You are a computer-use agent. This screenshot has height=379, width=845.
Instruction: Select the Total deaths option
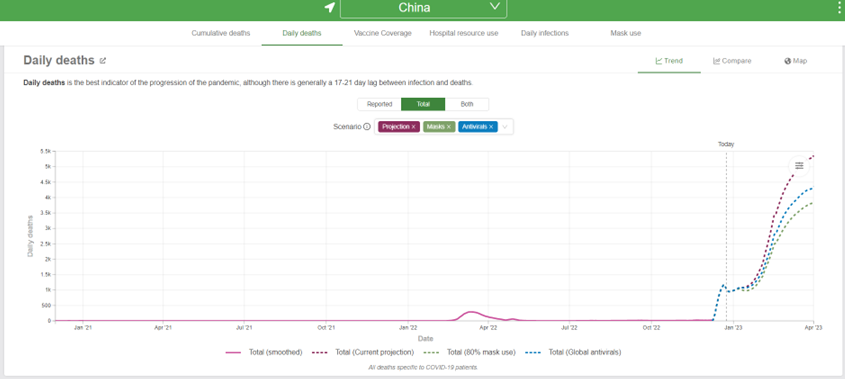point(423,104)
